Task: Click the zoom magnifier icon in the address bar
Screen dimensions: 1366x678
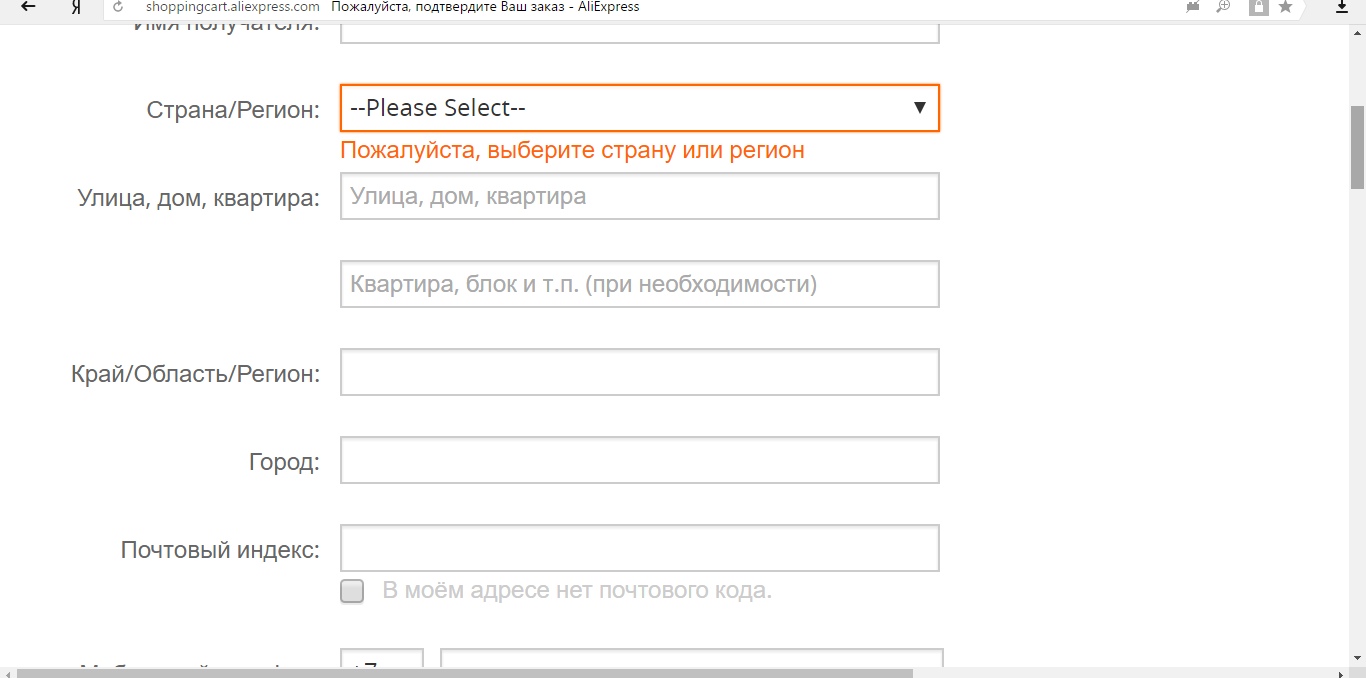Action: (1222, 7)
